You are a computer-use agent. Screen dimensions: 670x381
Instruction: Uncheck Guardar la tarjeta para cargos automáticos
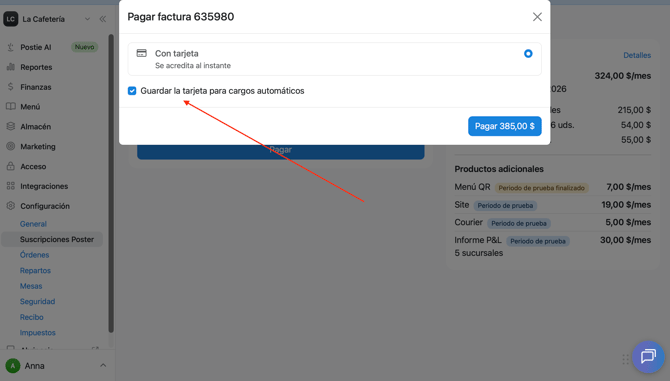click(x=132, y=91)
